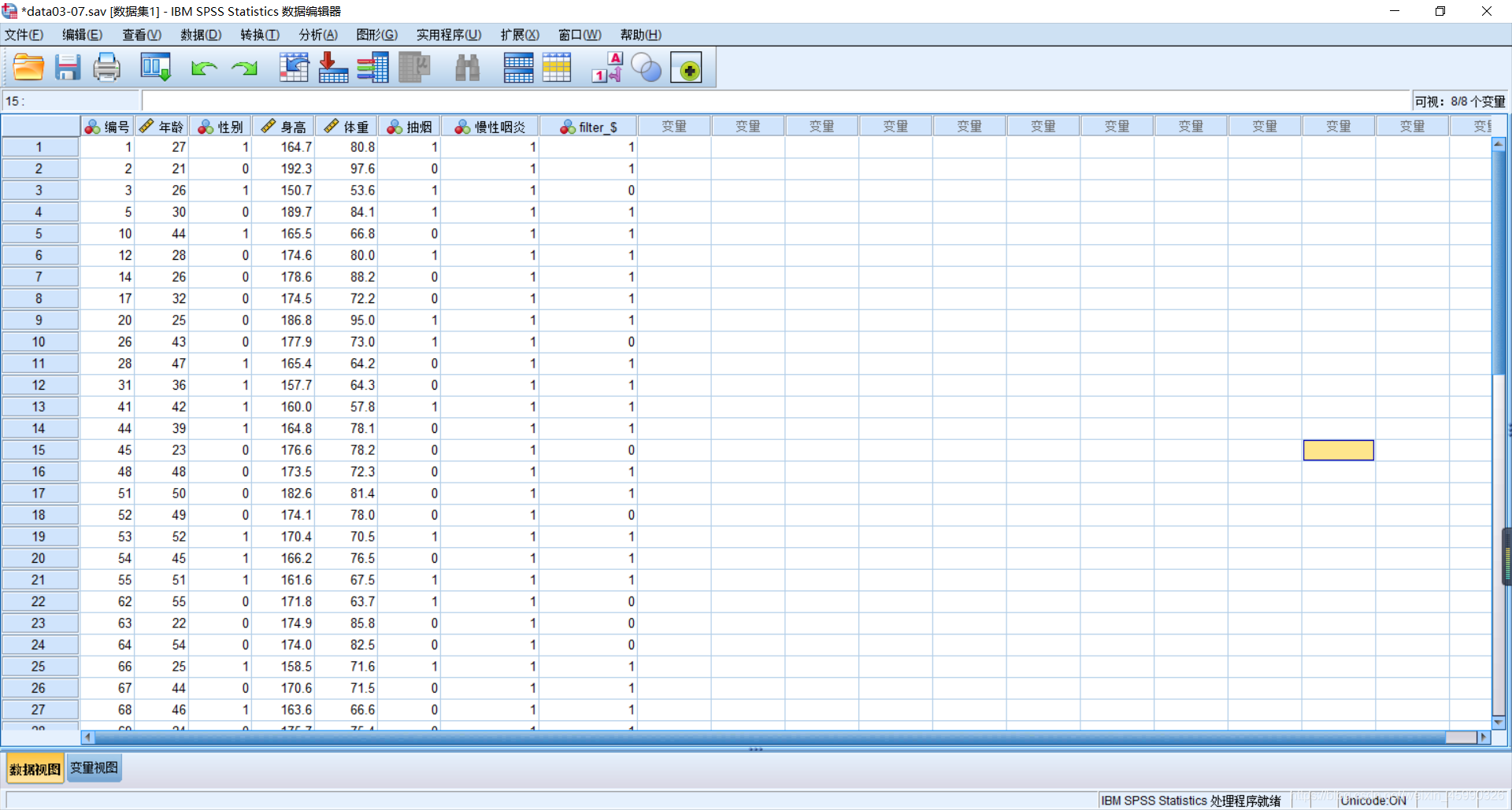1512x810 pixels.
Task: Click the 可视: 8/8 个变量 indicator
Action: (x=1460, y=102)
